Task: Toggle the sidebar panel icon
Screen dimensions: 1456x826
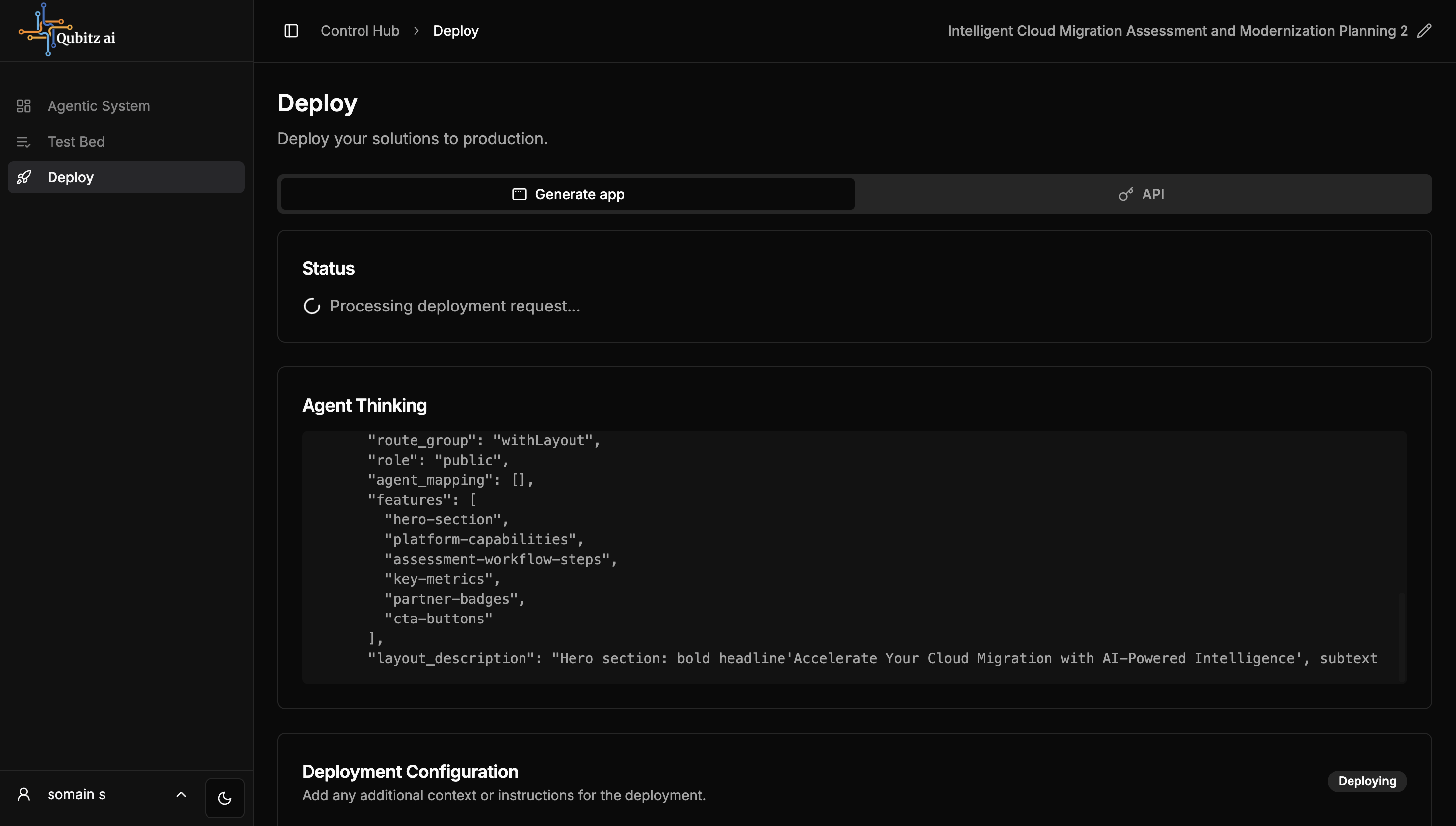Action: [291, 31]
